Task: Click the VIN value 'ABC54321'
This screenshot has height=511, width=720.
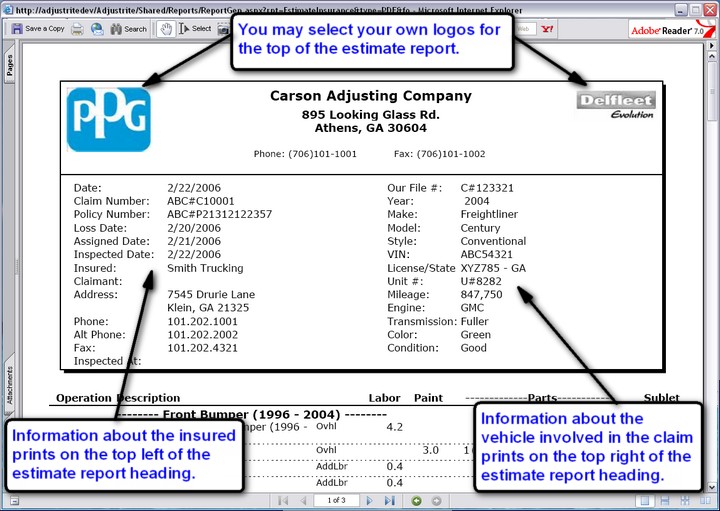Action: pos(486,254)
